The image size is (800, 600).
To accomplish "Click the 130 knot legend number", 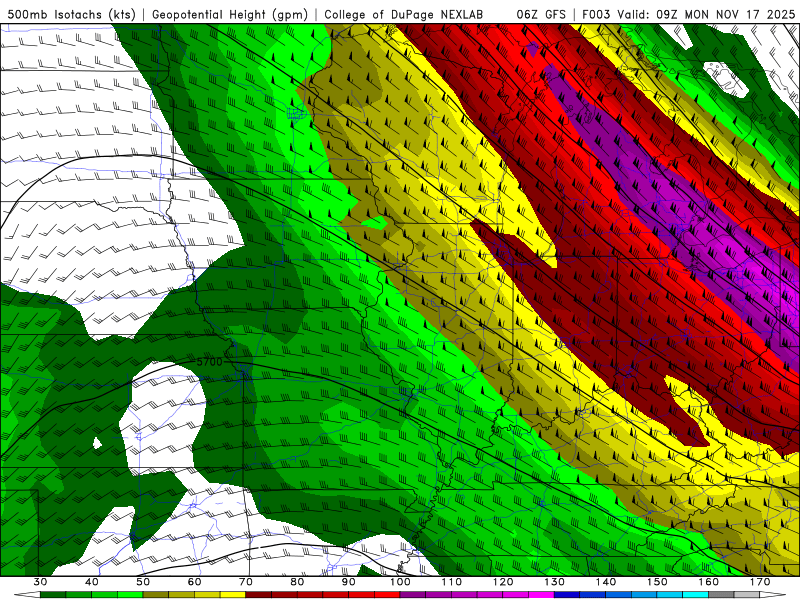I will tap(554, 582).
